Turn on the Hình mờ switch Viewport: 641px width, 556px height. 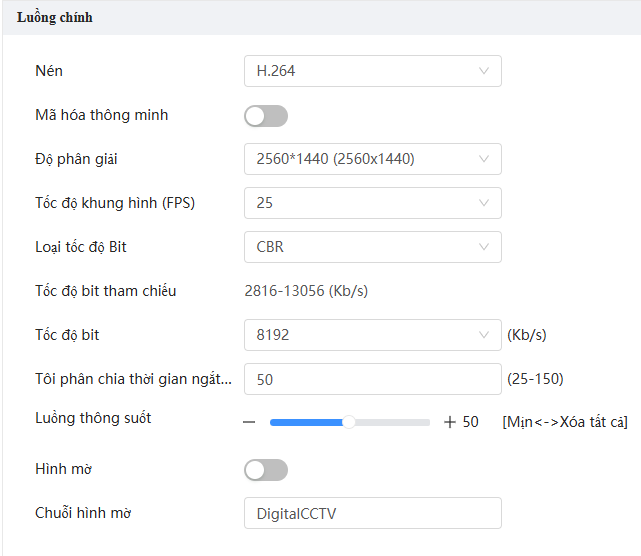click(x=266, y=470)
